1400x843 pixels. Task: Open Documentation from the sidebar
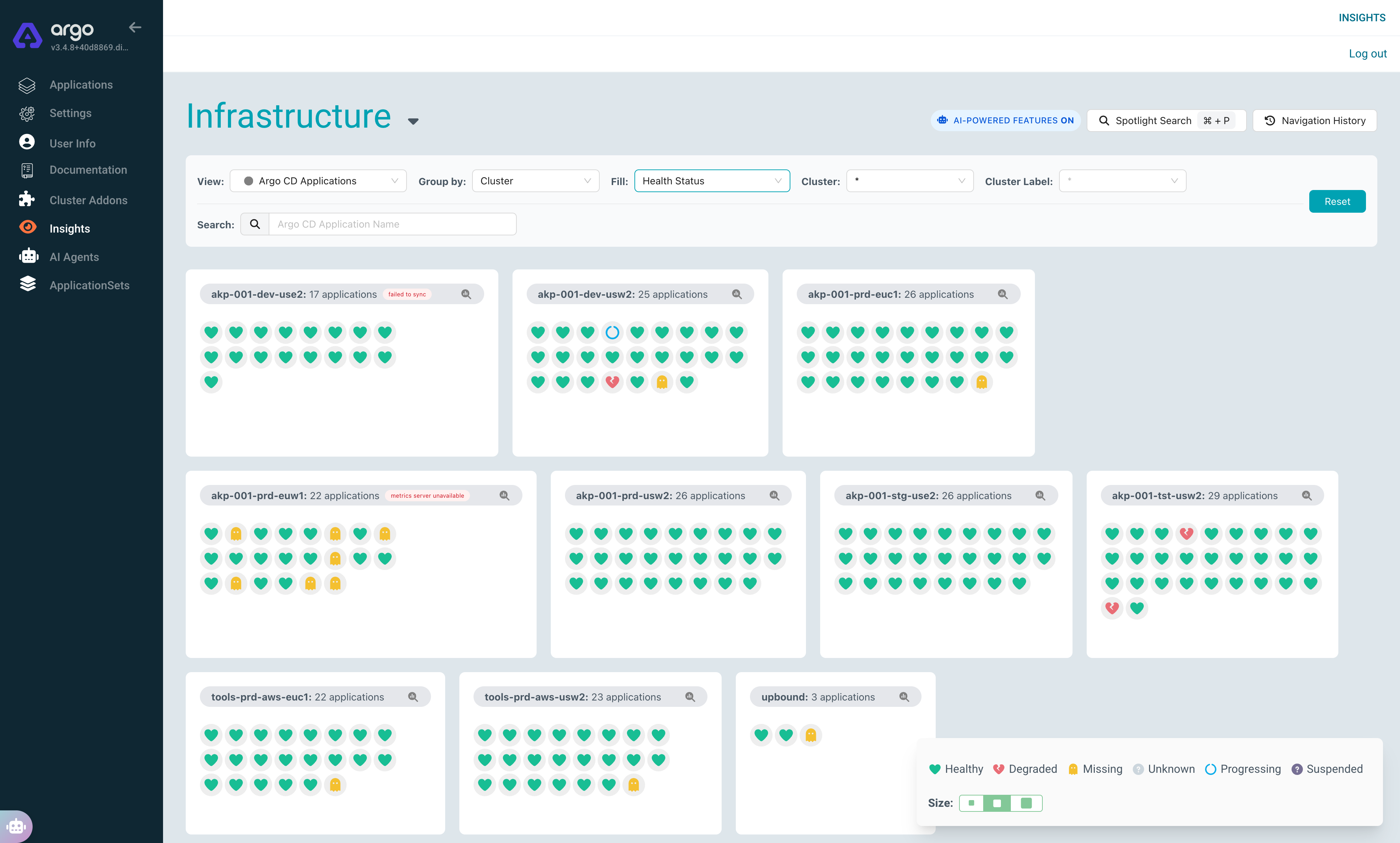coord(88,170)
